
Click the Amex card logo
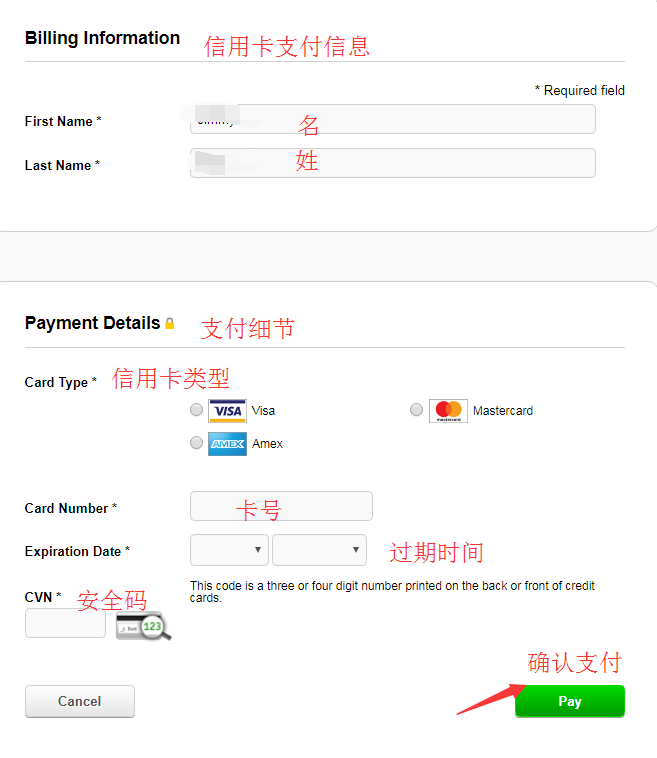(x=227, y=444)
